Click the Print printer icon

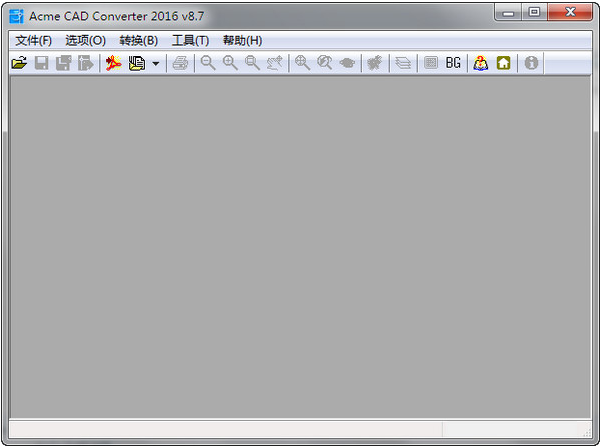[x=180, y=63]
